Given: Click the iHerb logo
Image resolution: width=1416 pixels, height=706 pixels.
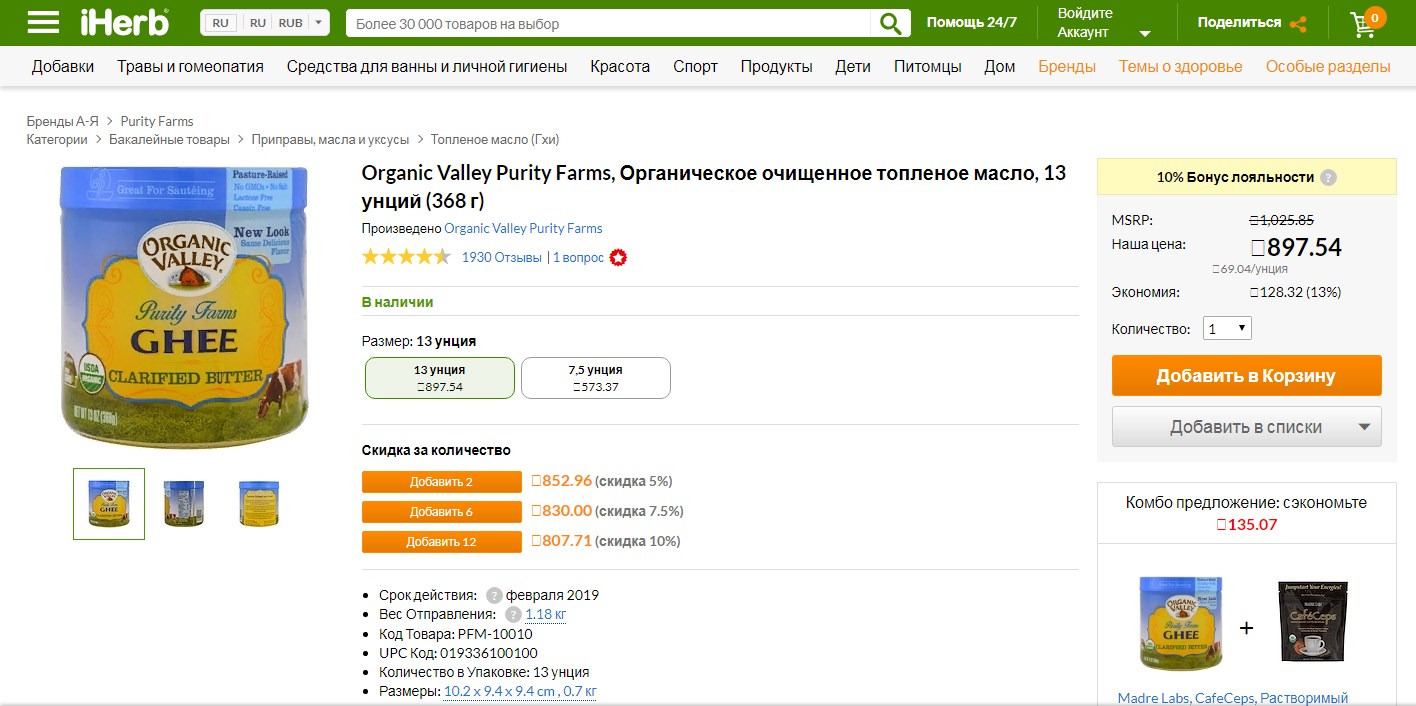Looking at the screenshot, I should point(125,22).
